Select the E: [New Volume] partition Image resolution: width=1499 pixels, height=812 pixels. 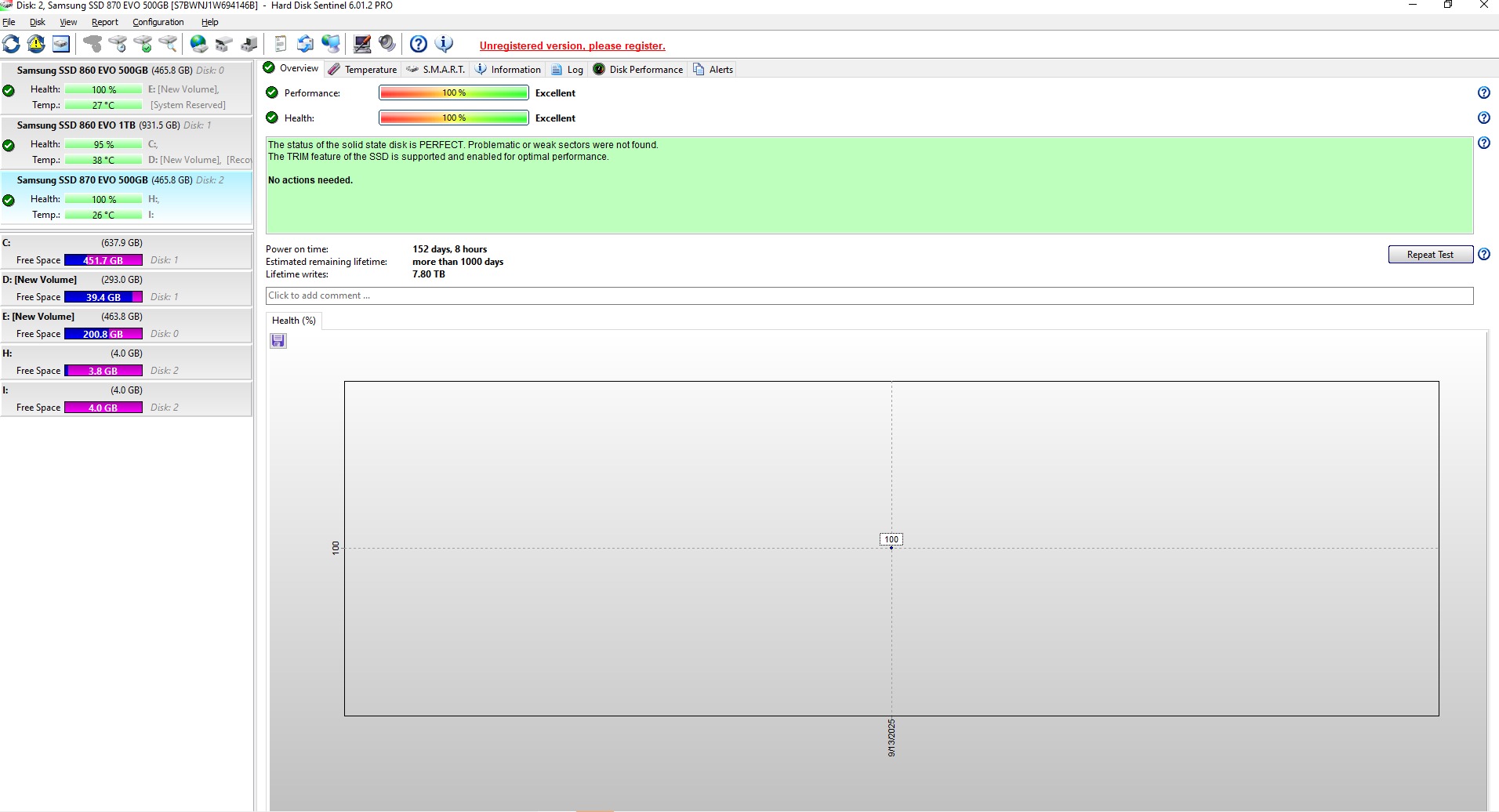click(x=126, y=324)
